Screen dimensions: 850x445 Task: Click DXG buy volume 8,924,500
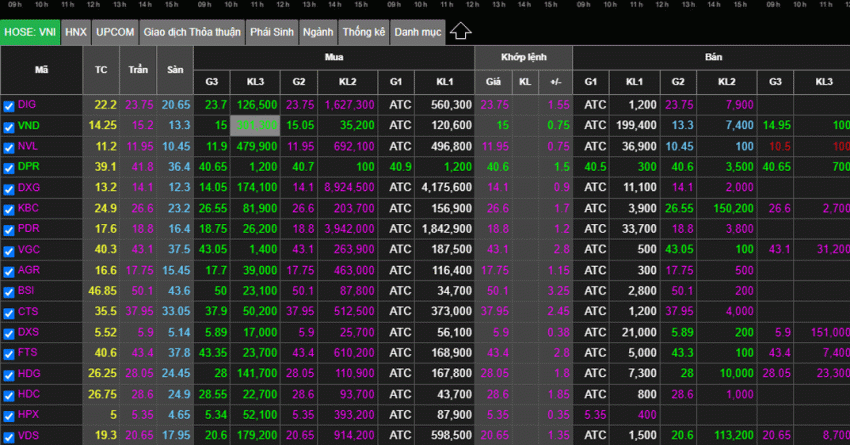pyautogui.click(x=350, y=188)
